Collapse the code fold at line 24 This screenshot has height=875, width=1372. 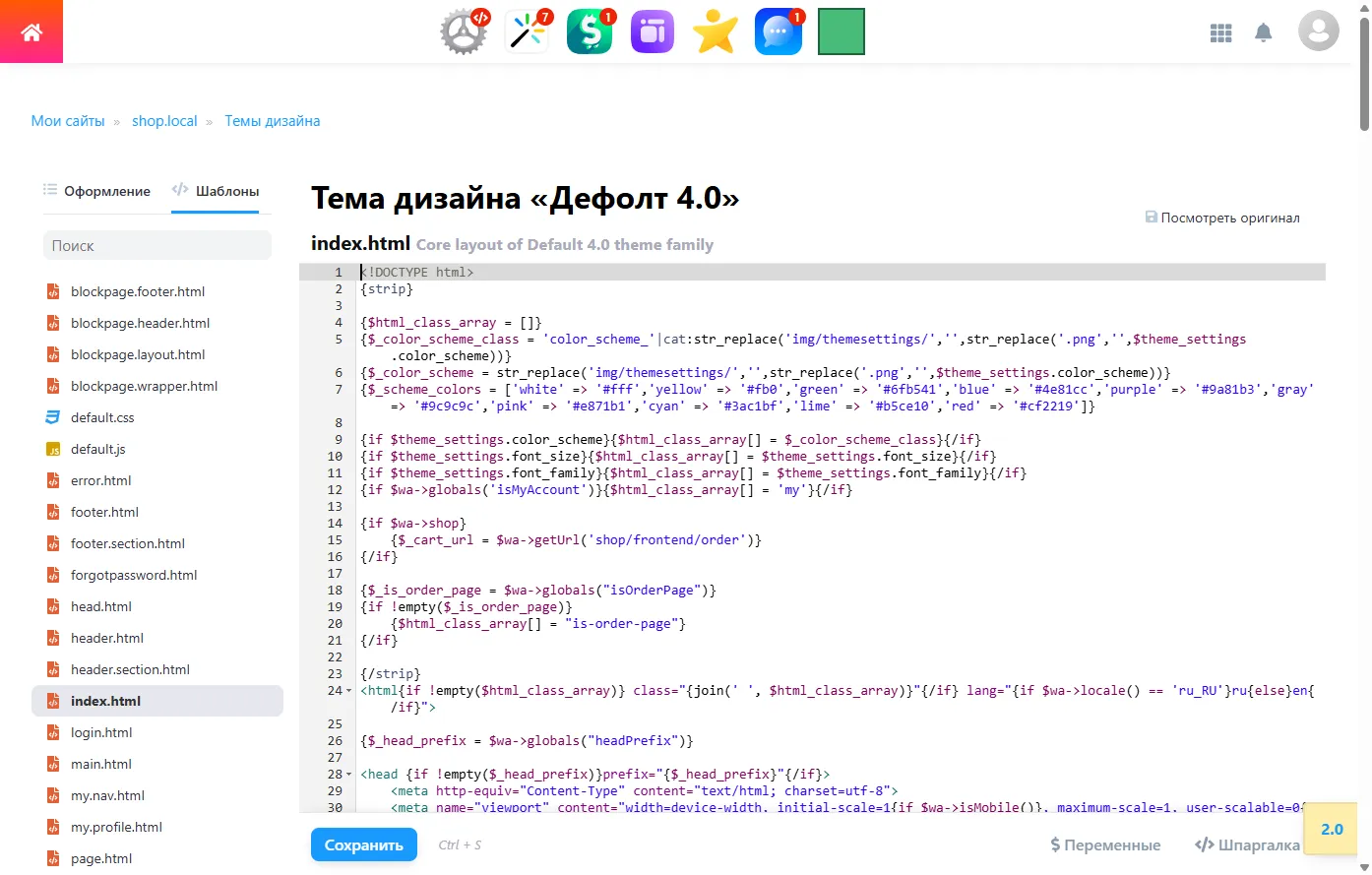pos(347,690)
